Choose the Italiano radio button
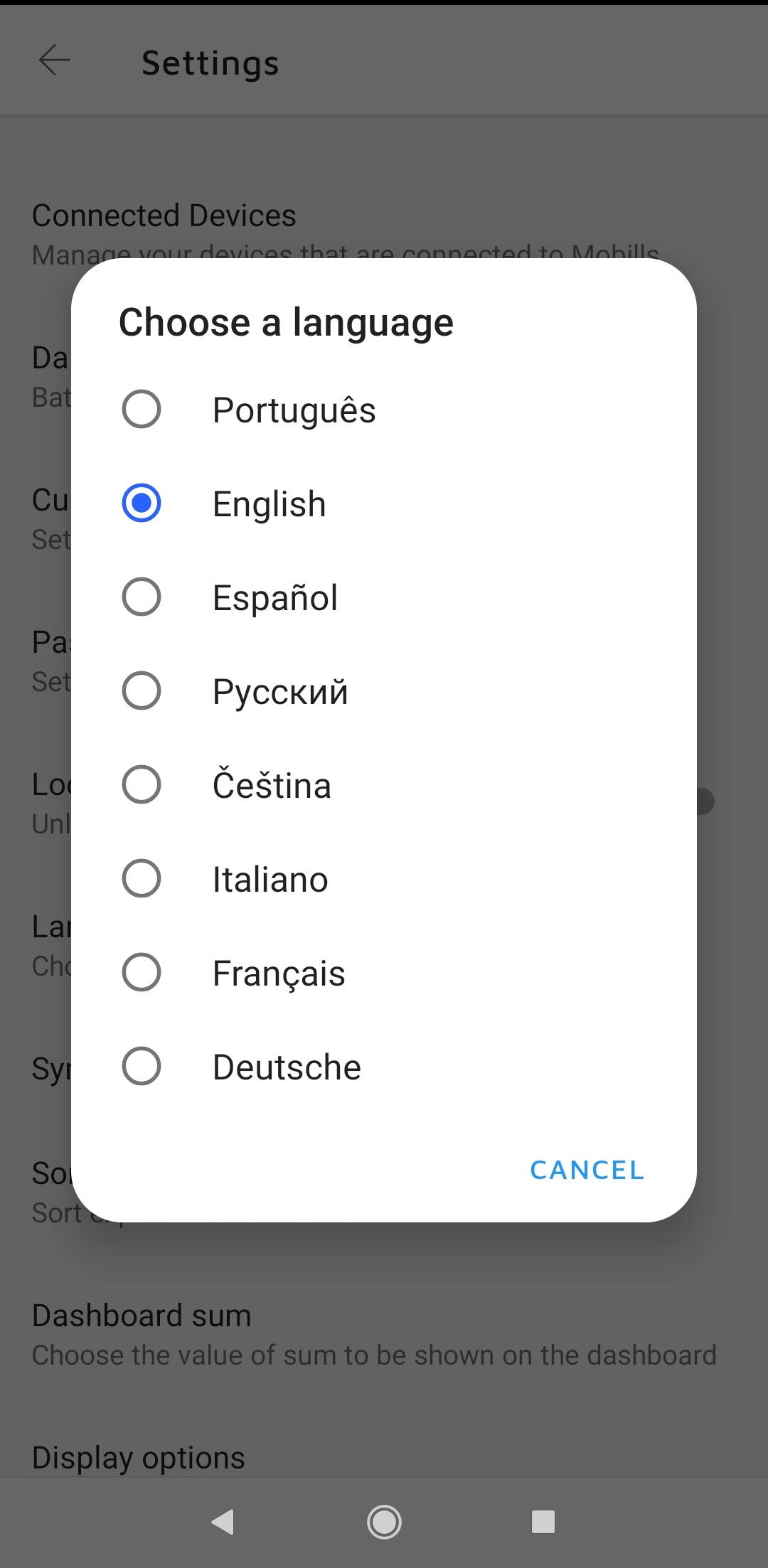Screen dimensions: 768x1568 point(142,879)
